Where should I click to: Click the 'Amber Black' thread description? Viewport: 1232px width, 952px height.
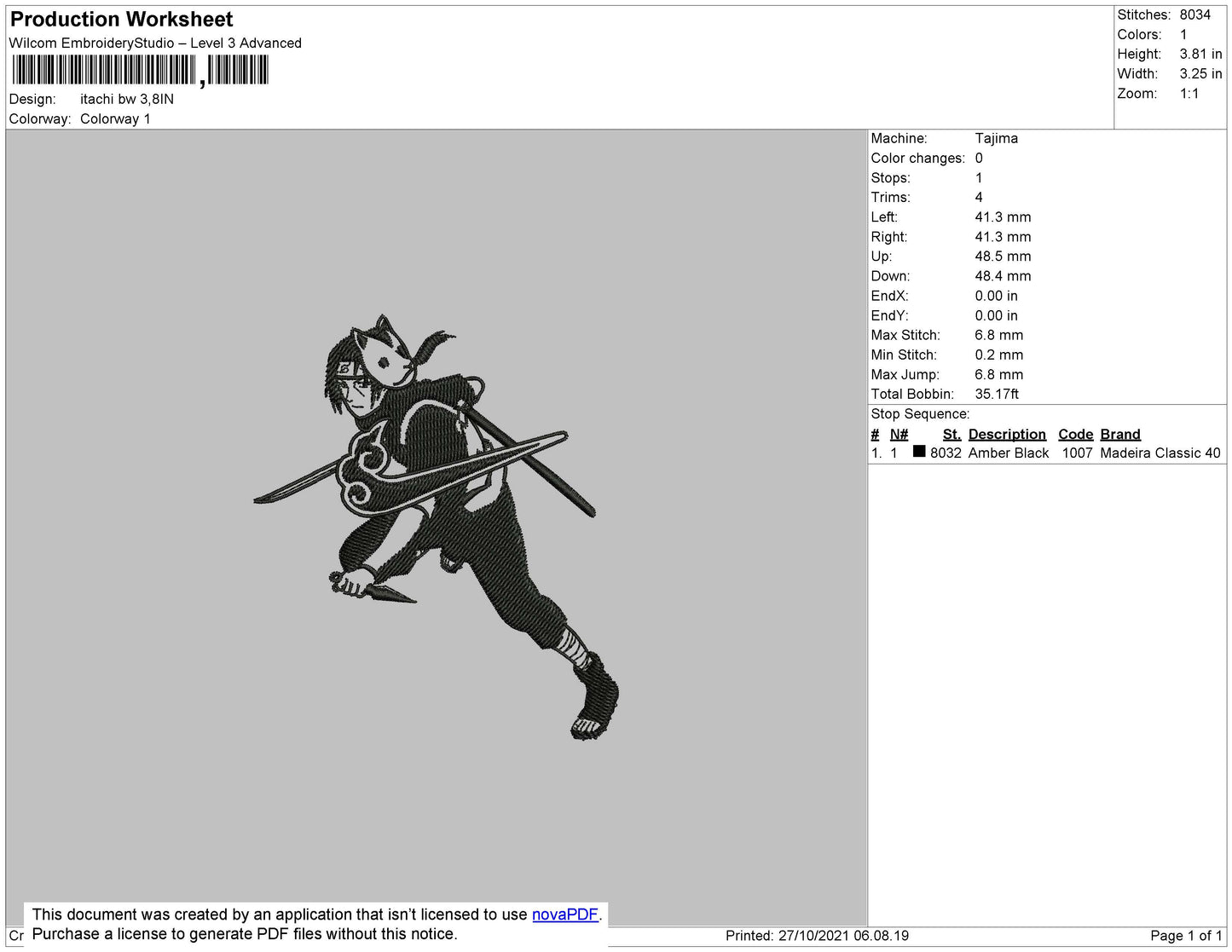click(x=1009, y=453)
